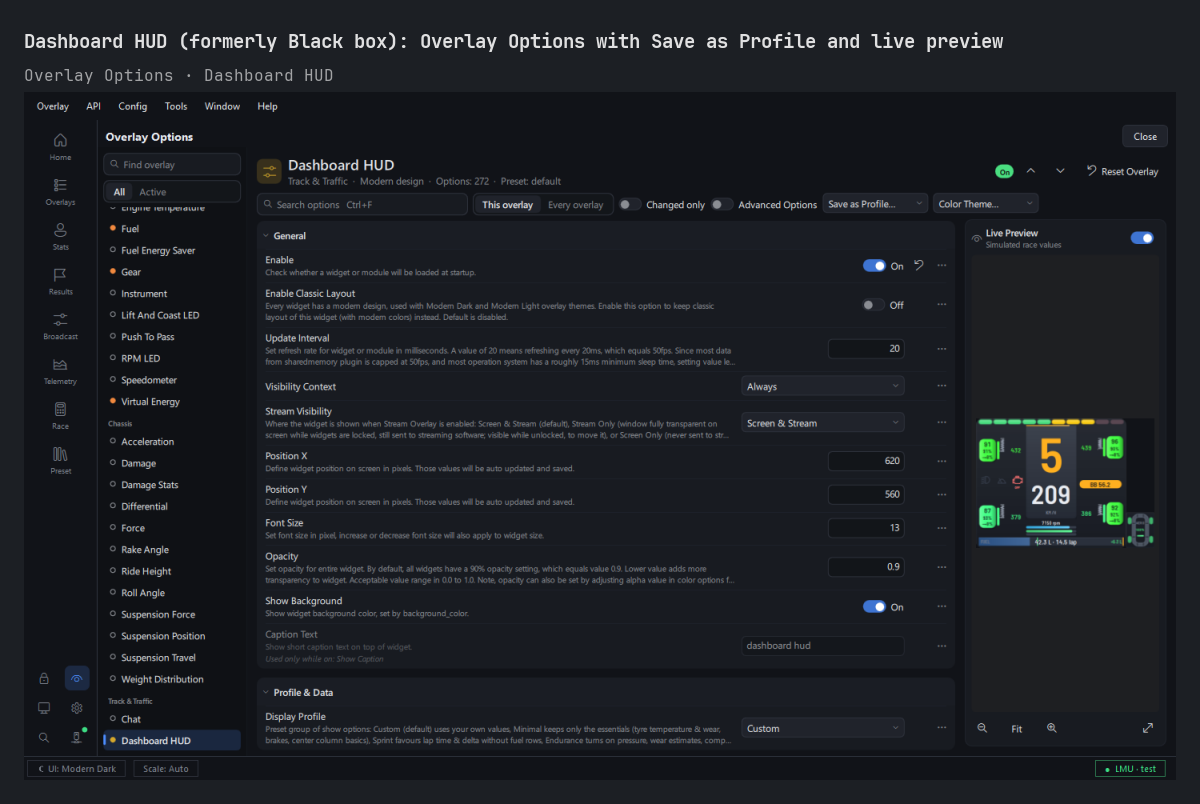Viewport: 1200px width, 804px height.
Task: Focus the Search options field
Action: click(x=362, y=204)
